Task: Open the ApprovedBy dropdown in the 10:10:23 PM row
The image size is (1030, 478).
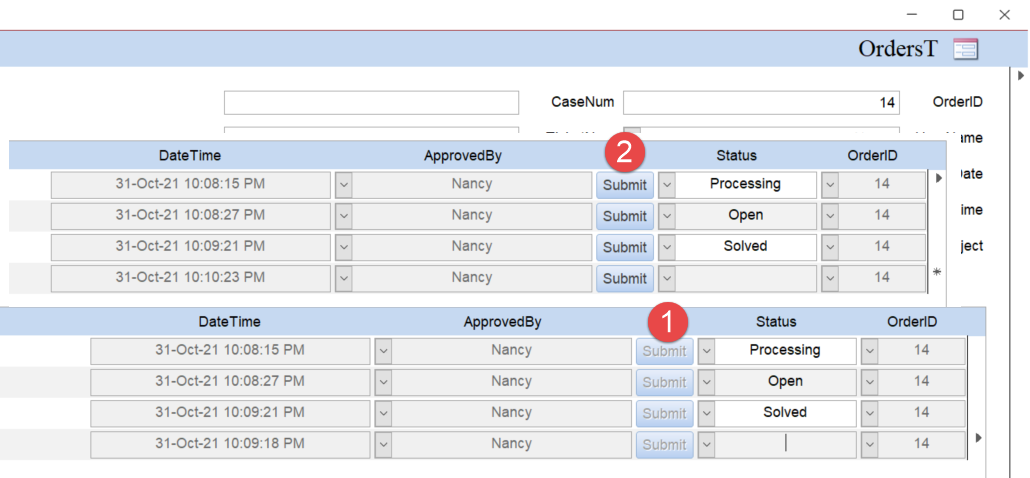Action: 343,278
